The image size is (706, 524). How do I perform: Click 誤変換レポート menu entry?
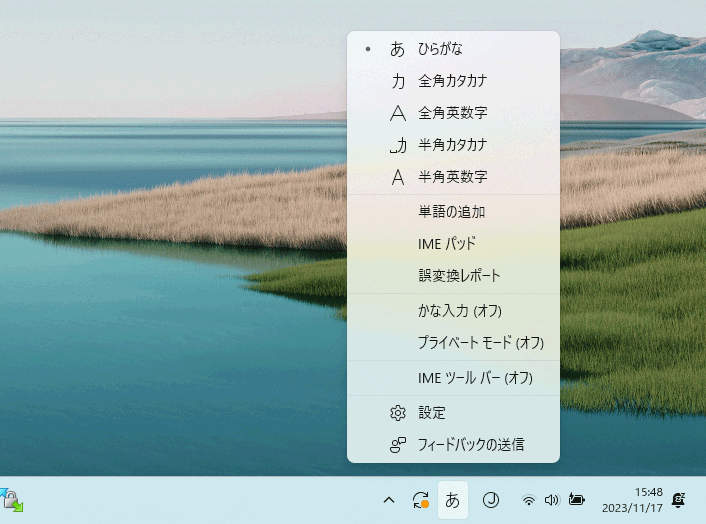(459, 275)
